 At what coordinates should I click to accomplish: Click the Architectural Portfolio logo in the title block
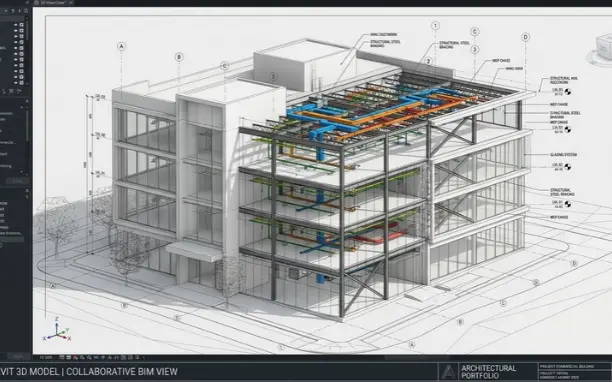(448, 372)
